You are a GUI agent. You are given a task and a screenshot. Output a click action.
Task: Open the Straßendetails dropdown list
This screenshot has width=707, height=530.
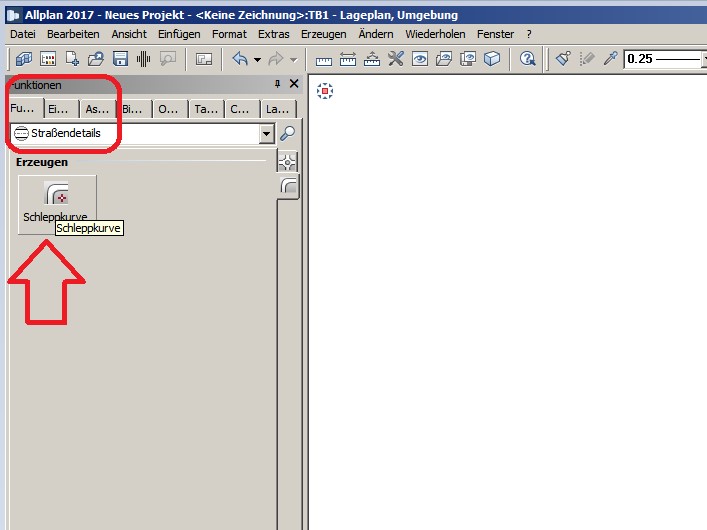click(x=266, y=133)
